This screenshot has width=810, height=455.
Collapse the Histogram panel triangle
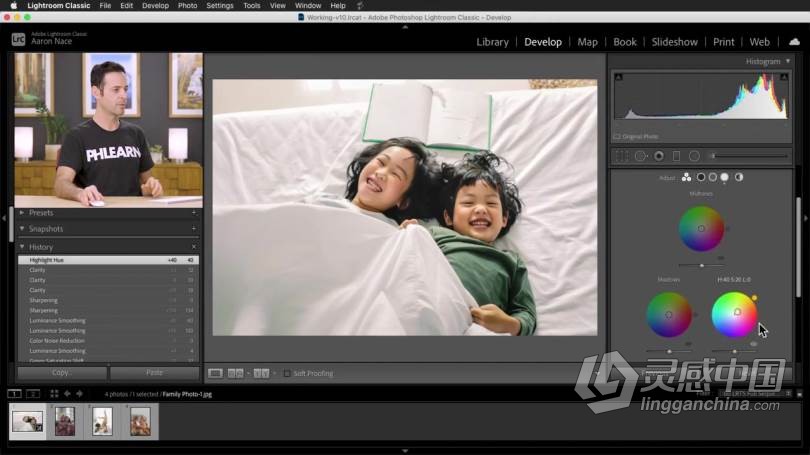point(788,61)
